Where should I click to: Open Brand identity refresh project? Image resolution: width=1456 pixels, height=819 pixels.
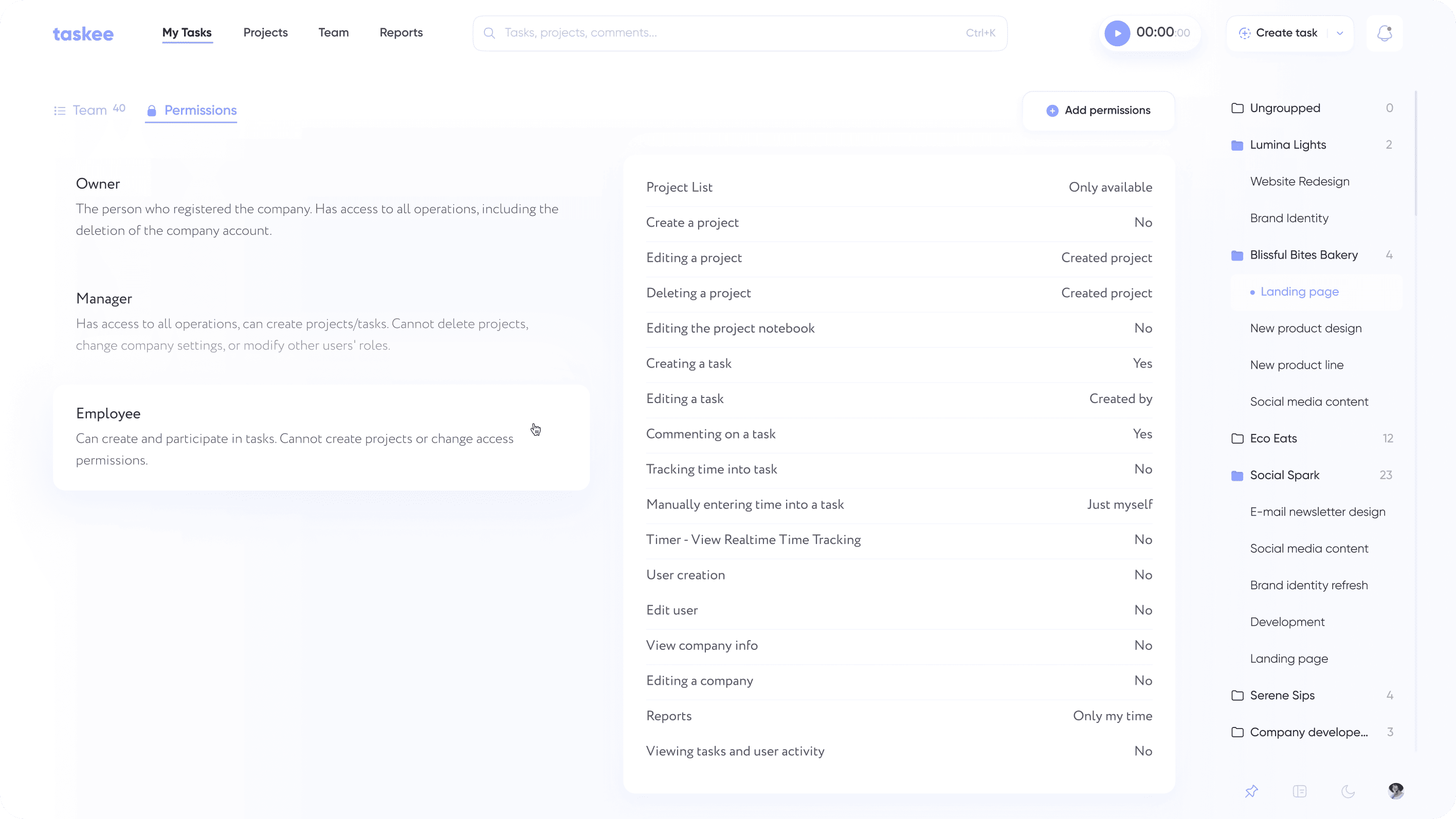point(1309,586)
